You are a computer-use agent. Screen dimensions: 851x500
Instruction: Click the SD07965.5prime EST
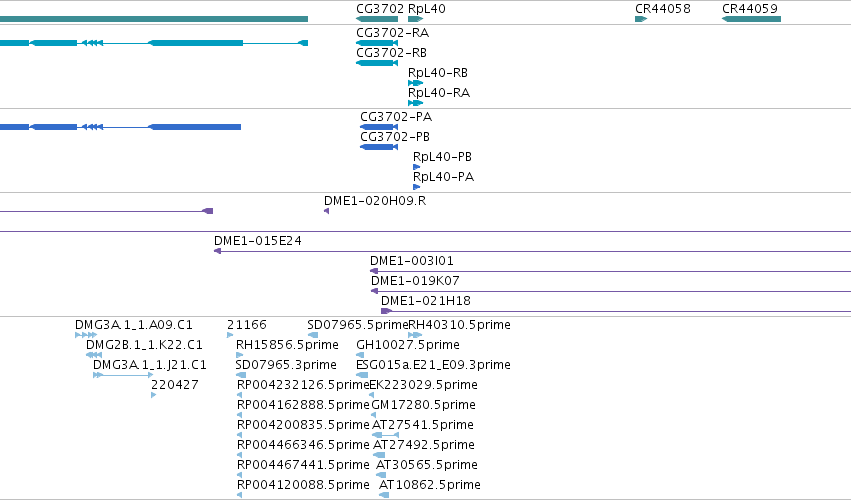pos(313,335)
